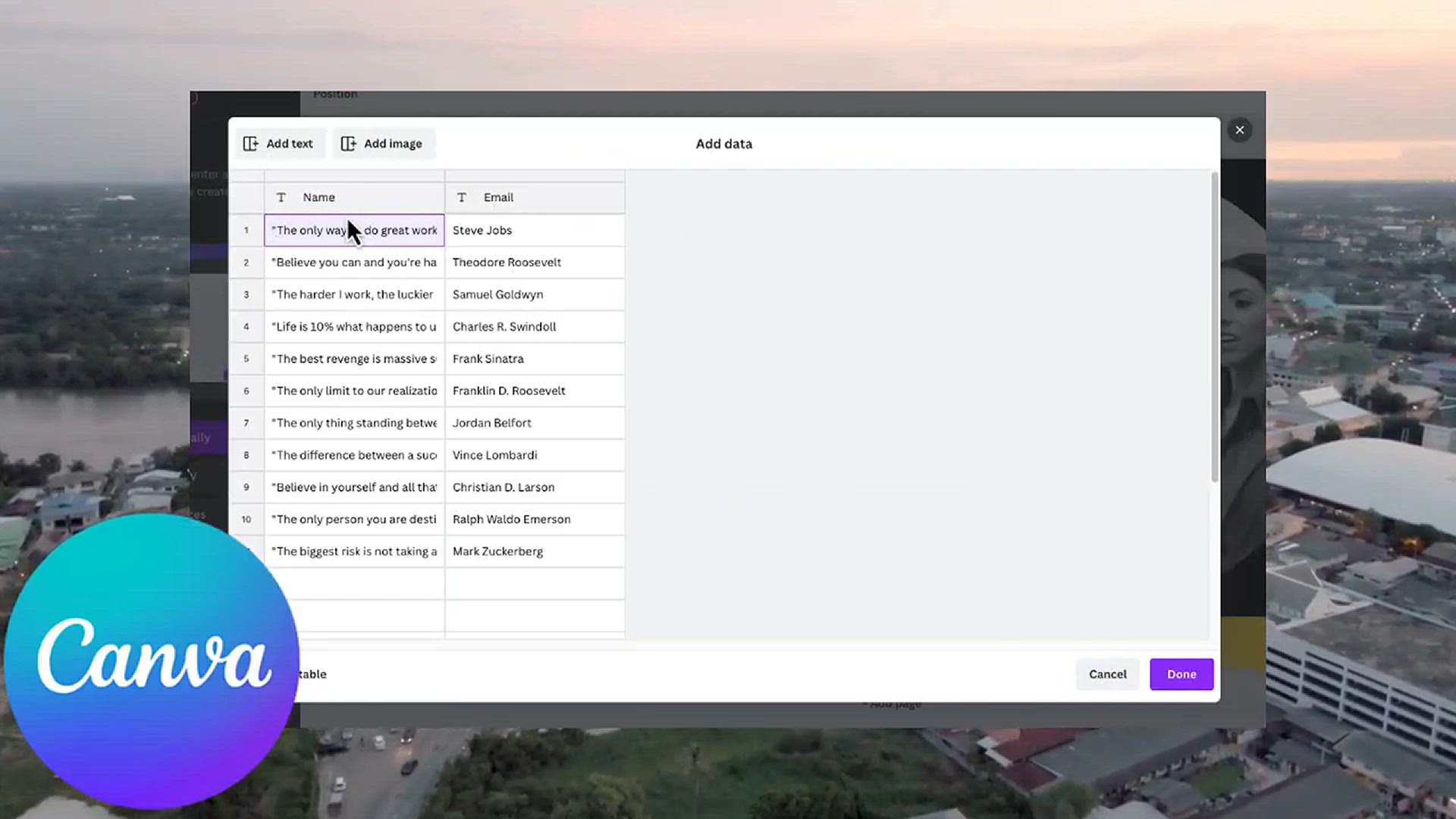Select cell "The only way to do great work"
Viewport: 1456px width, 819px height.
click(354, 230)
